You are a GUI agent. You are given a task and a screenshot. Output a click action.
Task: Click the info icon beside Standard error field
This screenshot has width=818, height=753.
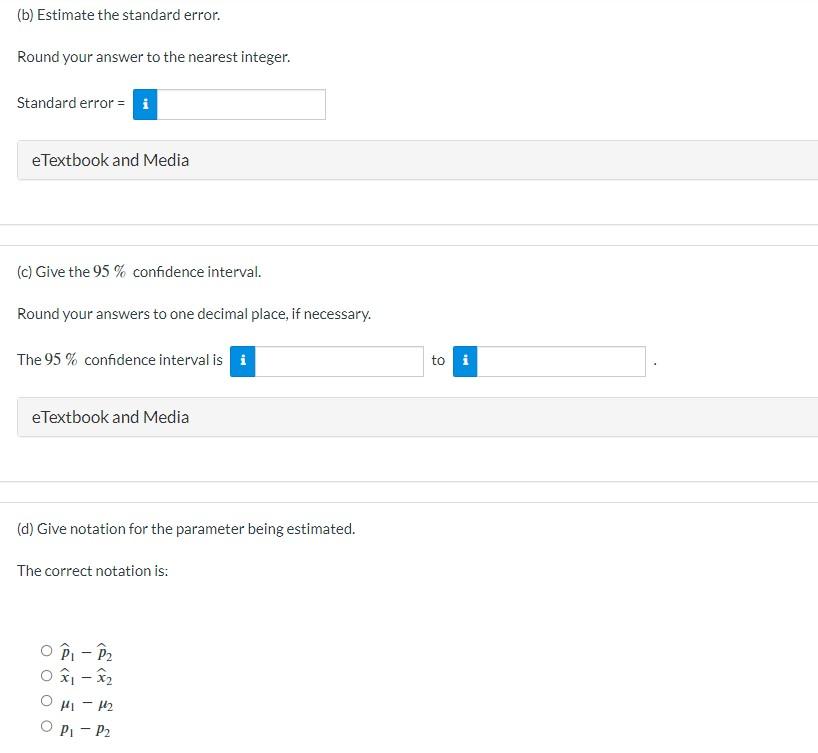tap(145, 104)
